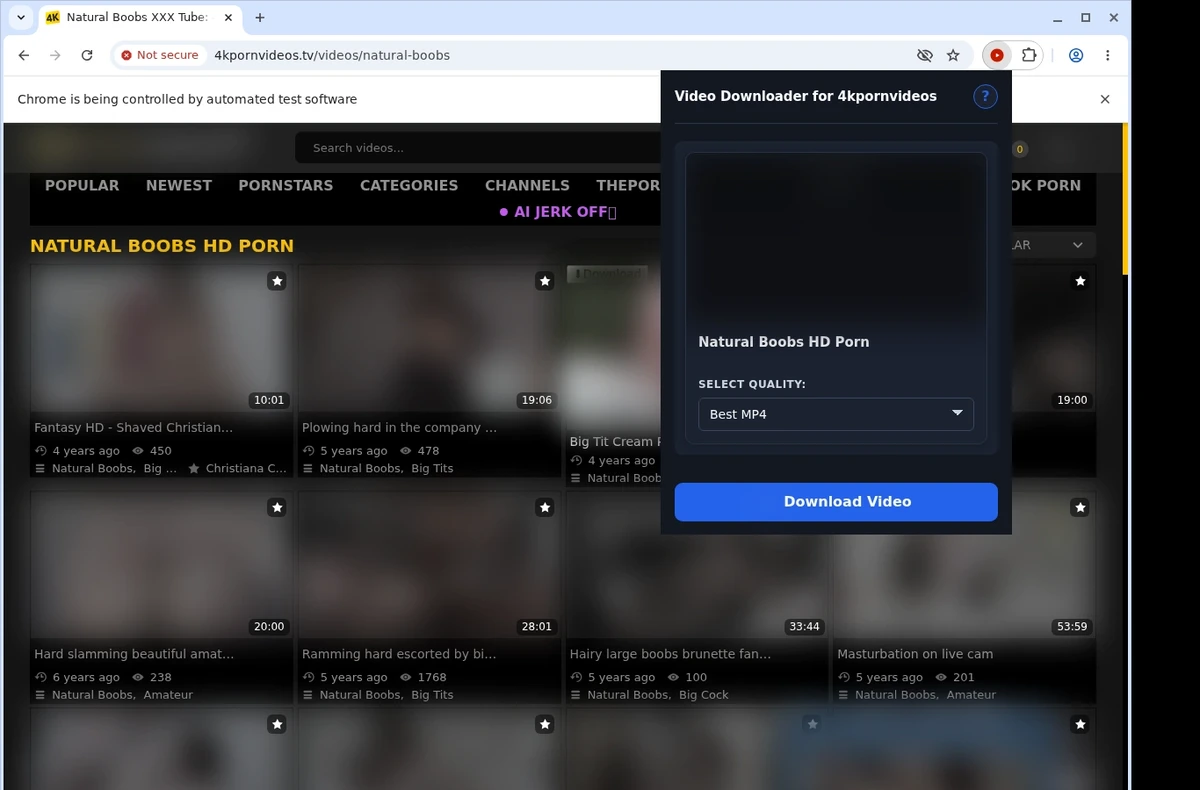The width and height of the screenshot is (1200, 790).
Task: Favorite the 53:59 video with its star
Action: 1080,508
